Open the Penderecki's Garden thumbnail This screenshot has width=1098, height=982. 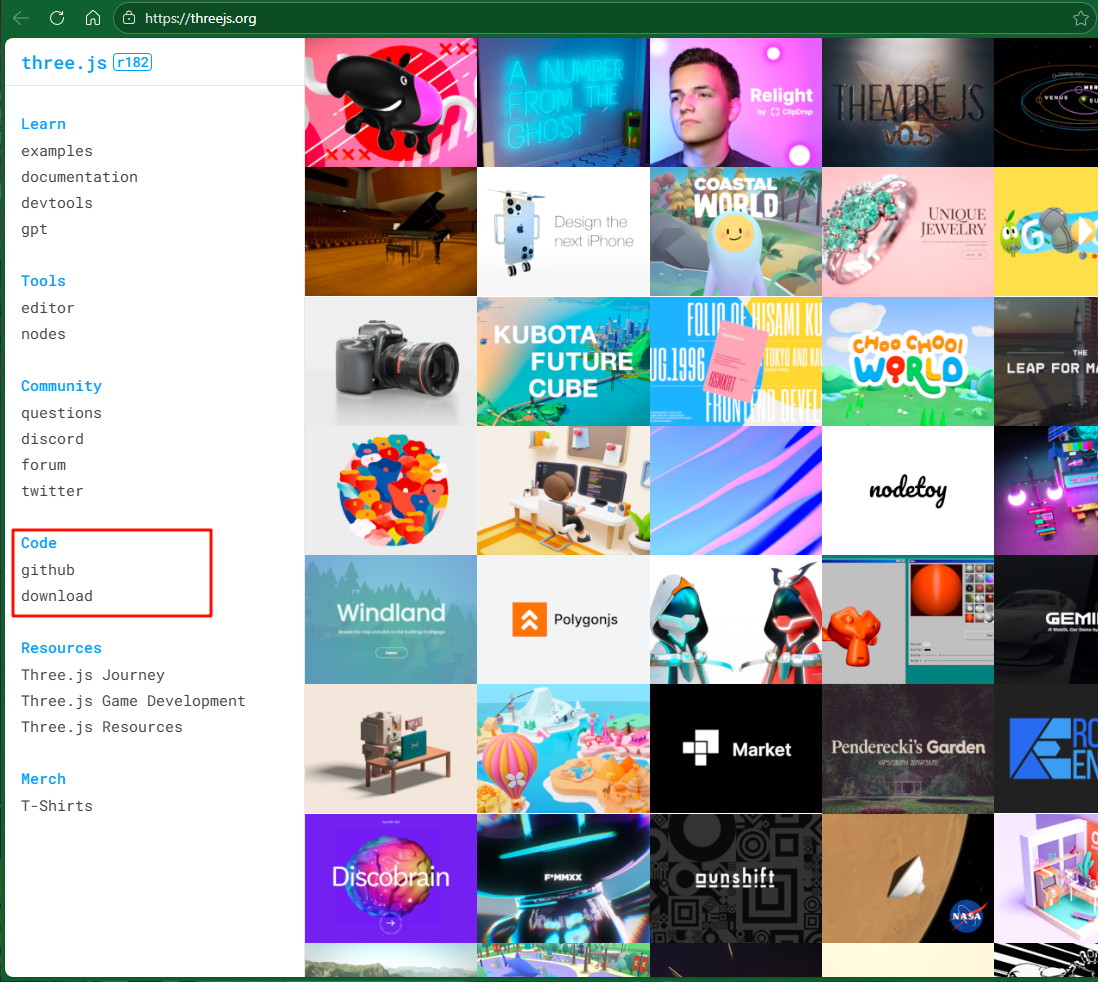click(x=908, y=749)
